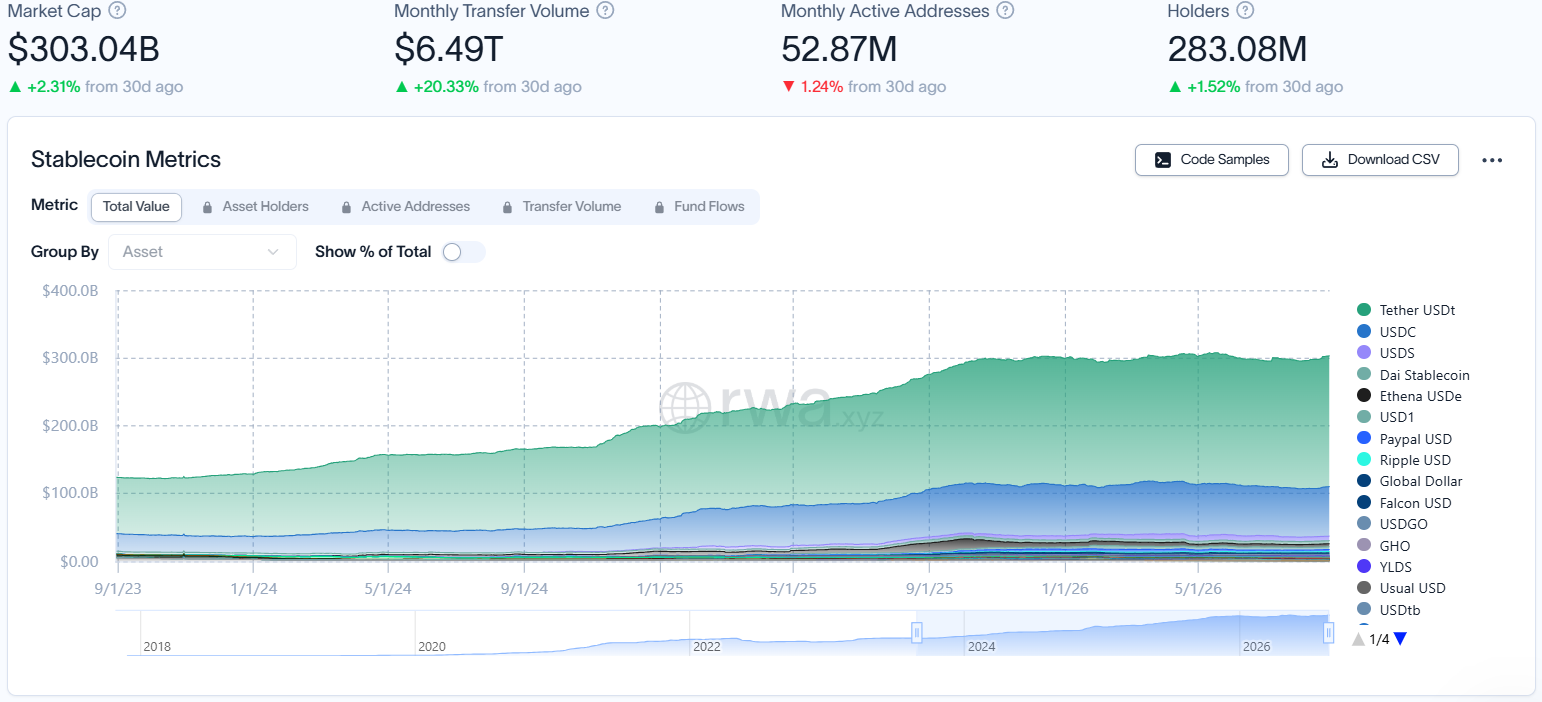Viewport: 1542px width, 702px height.
Task: Toggle Show % of Total switch
Action: (463, 252)
